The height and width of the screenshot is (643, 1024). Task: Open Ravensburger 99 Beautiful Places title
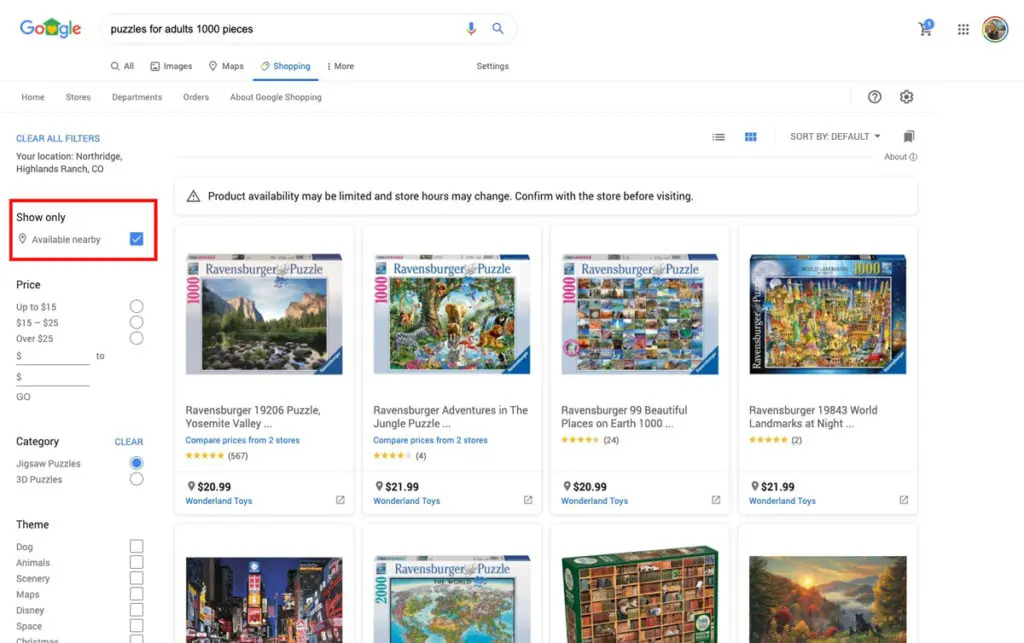click(624, 416)
